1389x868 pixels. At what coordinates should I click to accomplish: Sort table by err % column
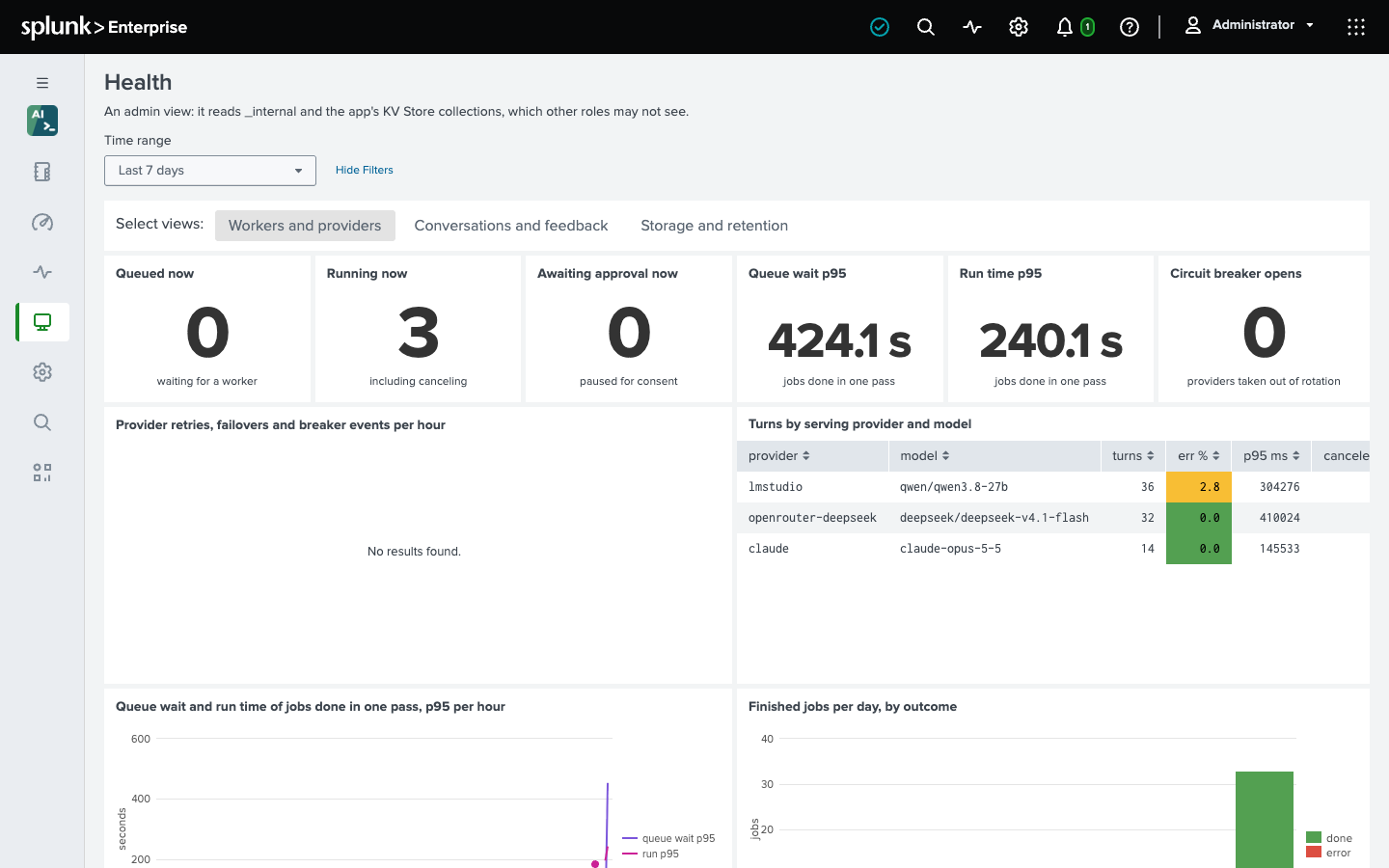pyautogui.click(x=1199, y=456)
